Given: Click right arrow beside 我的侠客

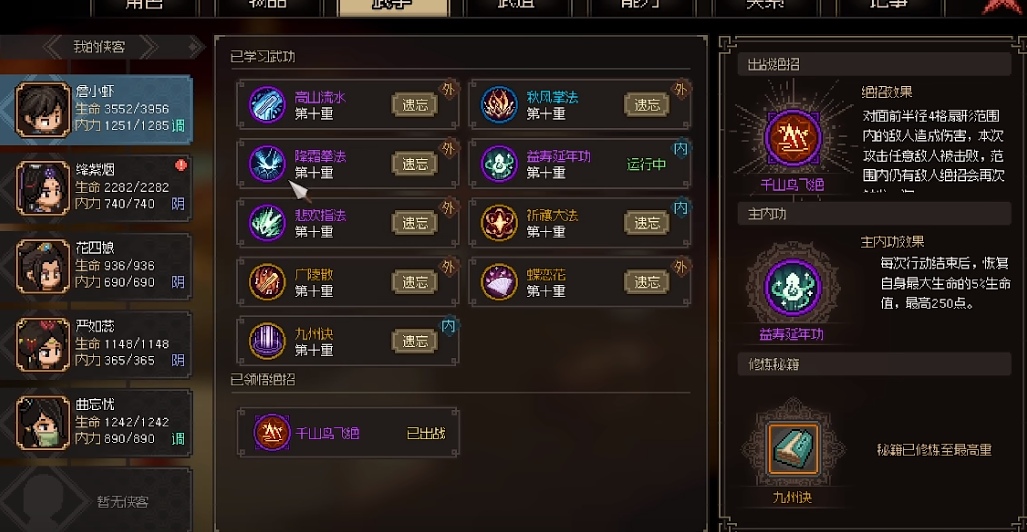Looking at the screenshot, I should point(149,47).
